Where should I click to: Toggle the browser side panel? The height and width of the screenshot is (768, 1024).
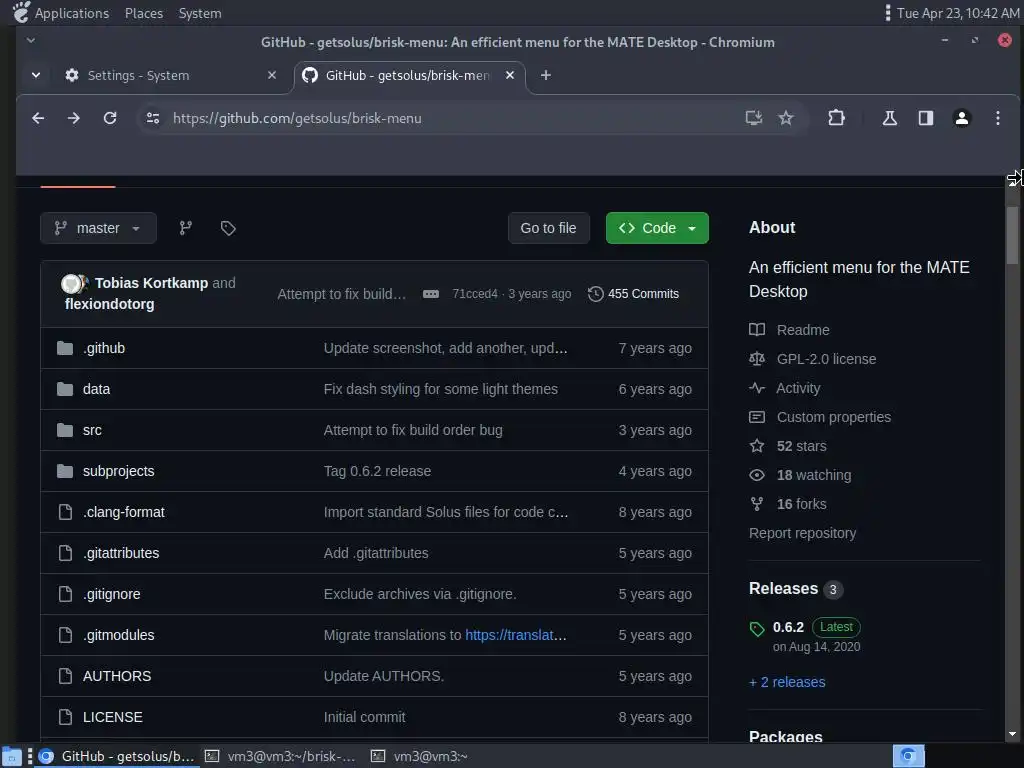[x=925, y=118]
